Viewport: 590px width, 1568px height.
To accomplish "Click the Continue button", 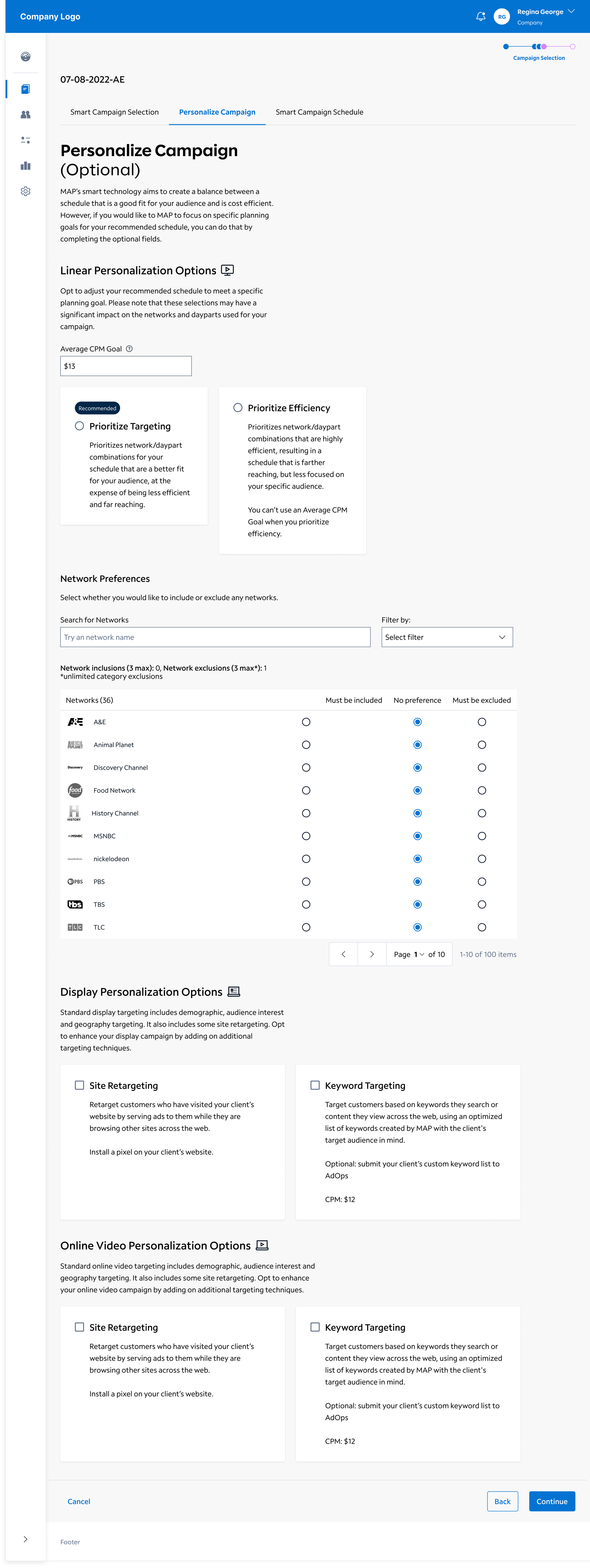I will (552, 1502).
